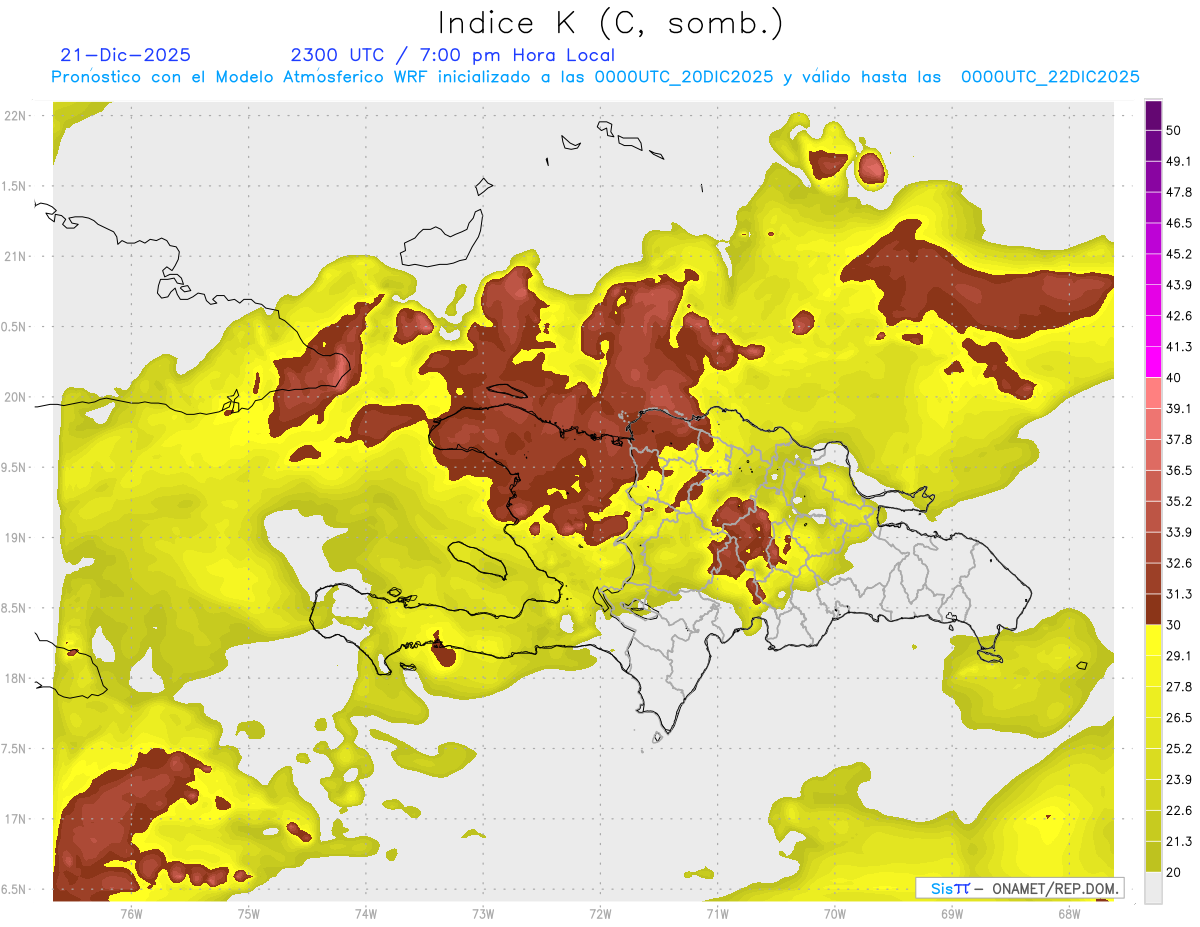Pick the bright yellow swatch between 29.1 and 30
Image resolution: width=1200 pixels, height=927 pixels.
point(1153,640)
